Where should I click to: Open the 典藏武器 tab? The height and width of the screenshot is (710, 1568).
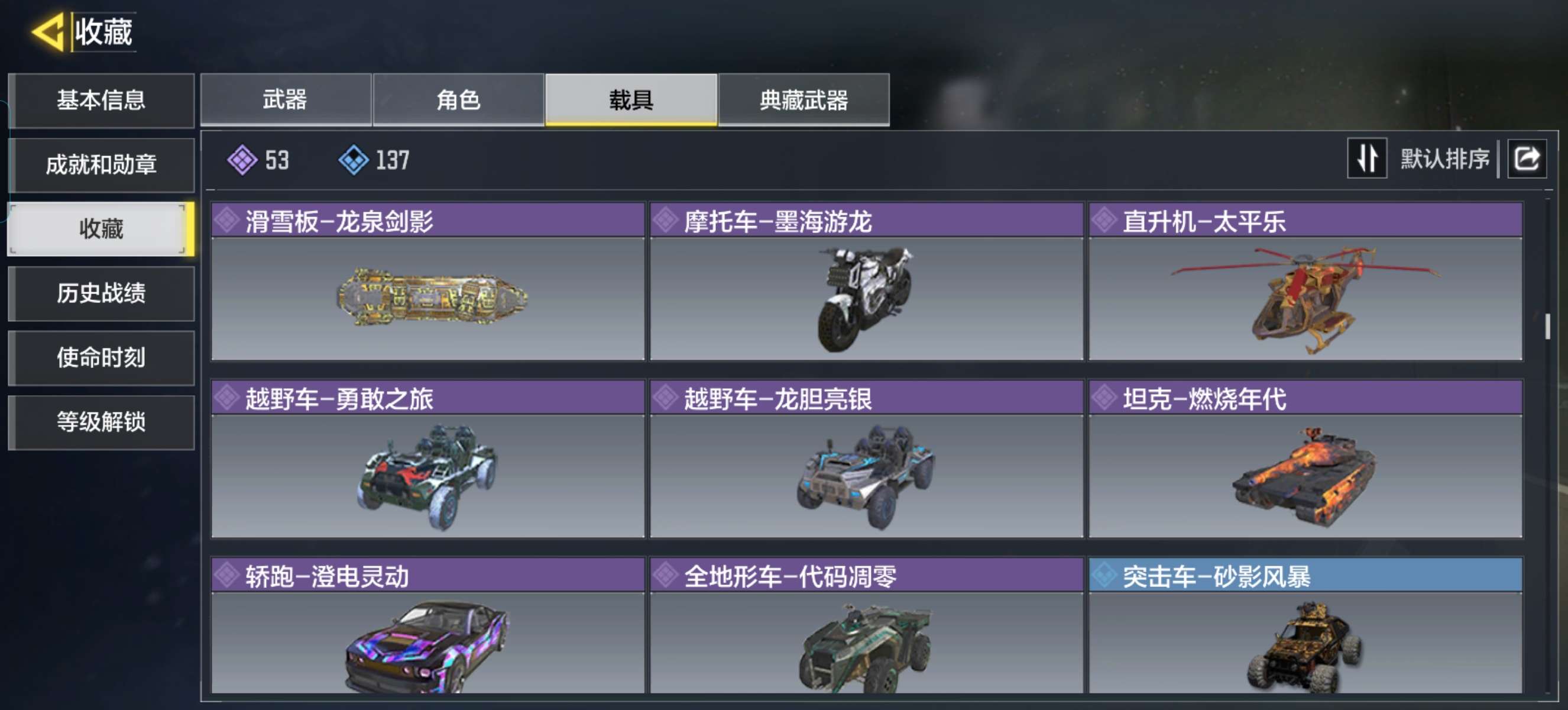click(x=804, y=100)
